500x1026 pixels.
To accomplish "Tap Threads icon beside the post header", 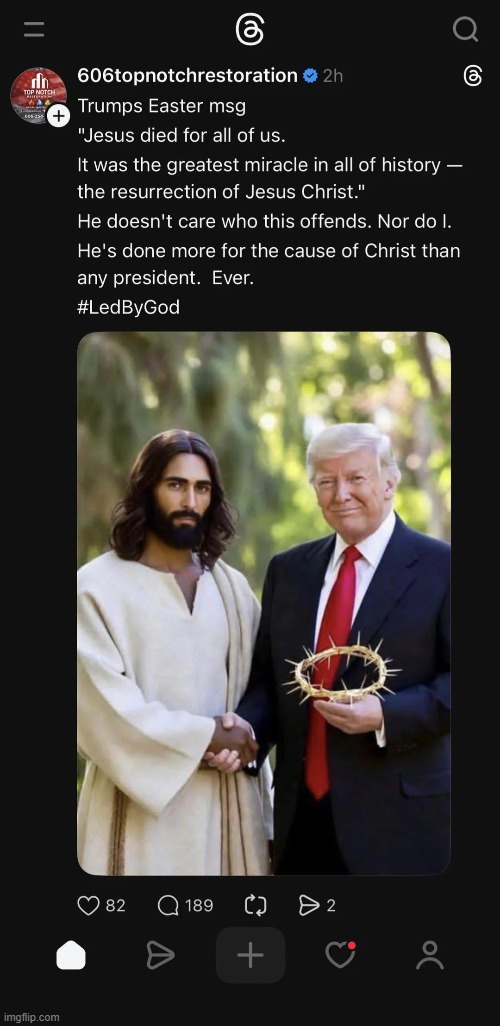I will tap(473, 77).
